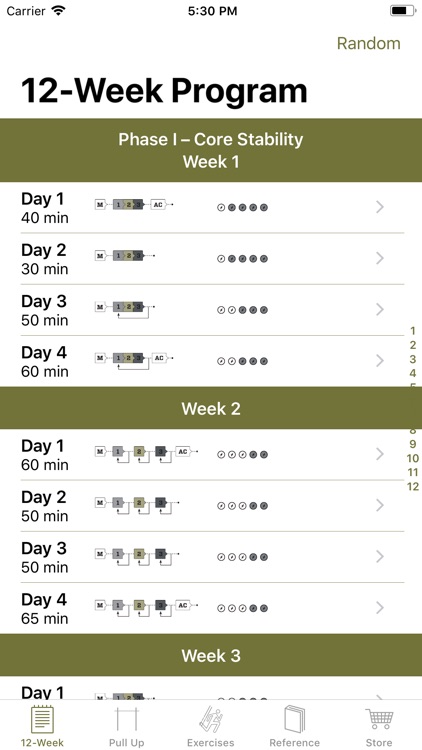Jump to week 1 in side index

tap(412, 331)
